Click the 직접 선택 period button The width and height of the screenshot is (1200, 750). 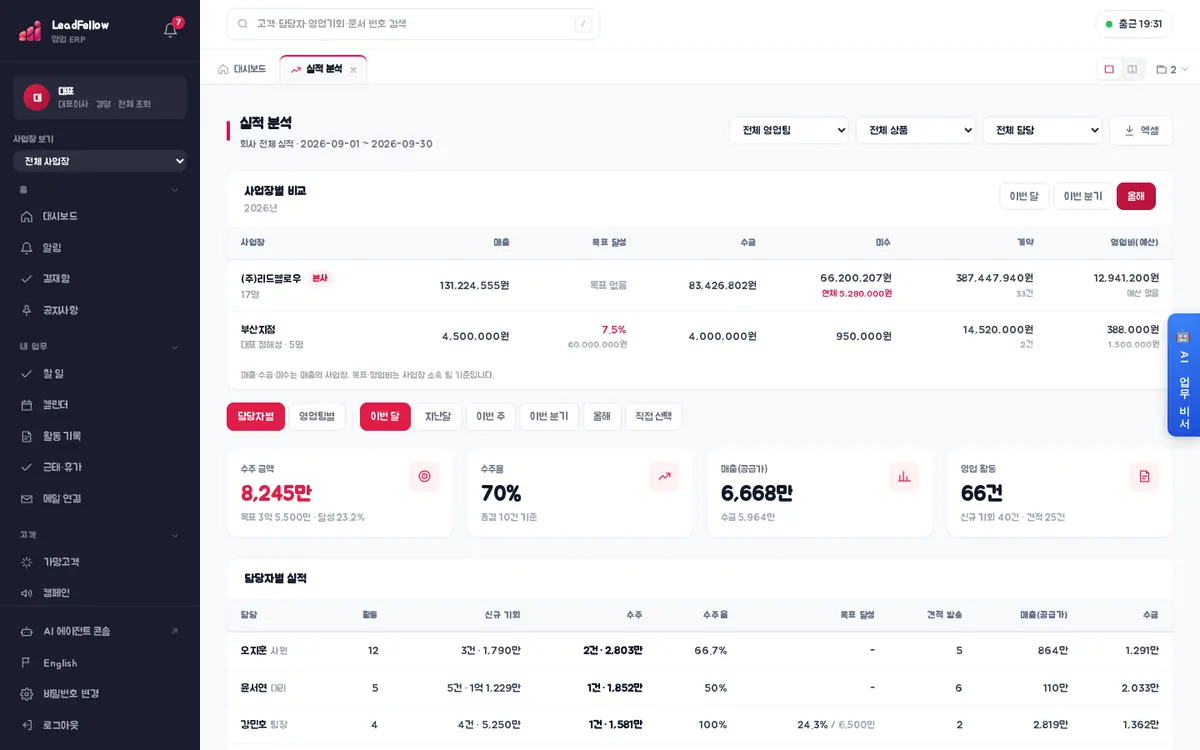tap(654, 417)
